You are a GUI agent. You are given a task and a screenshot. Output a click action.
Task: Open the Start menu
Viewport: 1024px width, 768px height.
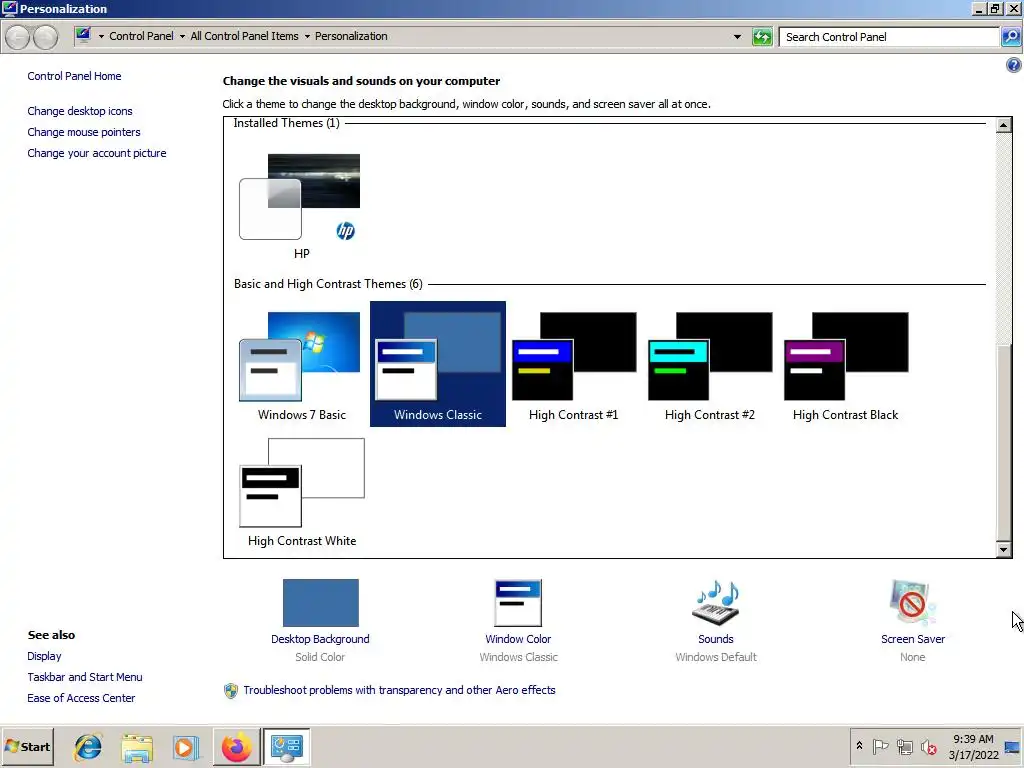pyautogui.click(x=27, y=746)
